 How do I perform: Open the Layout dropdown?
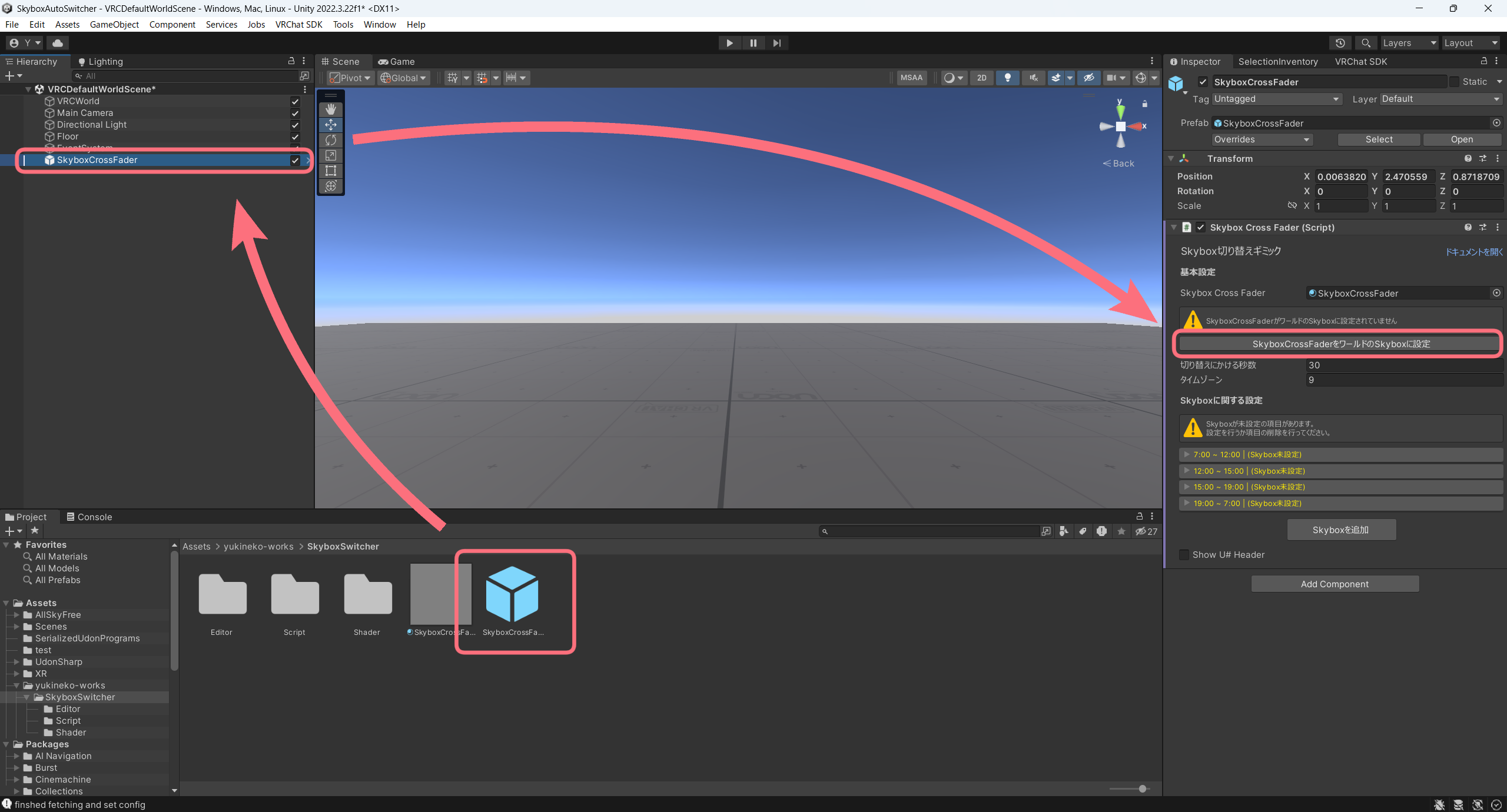pos(1471,43)
